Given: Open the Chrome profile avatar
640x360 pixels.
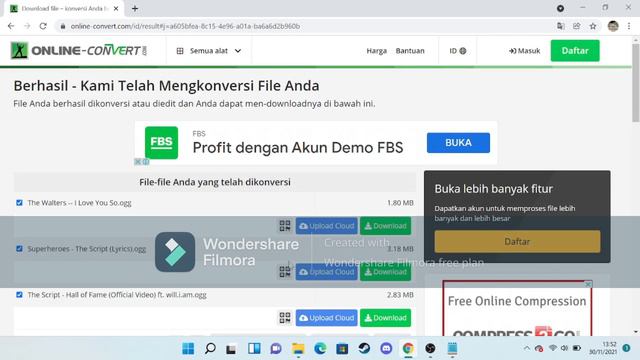Looking at the screenshot, I should [613, 26].
